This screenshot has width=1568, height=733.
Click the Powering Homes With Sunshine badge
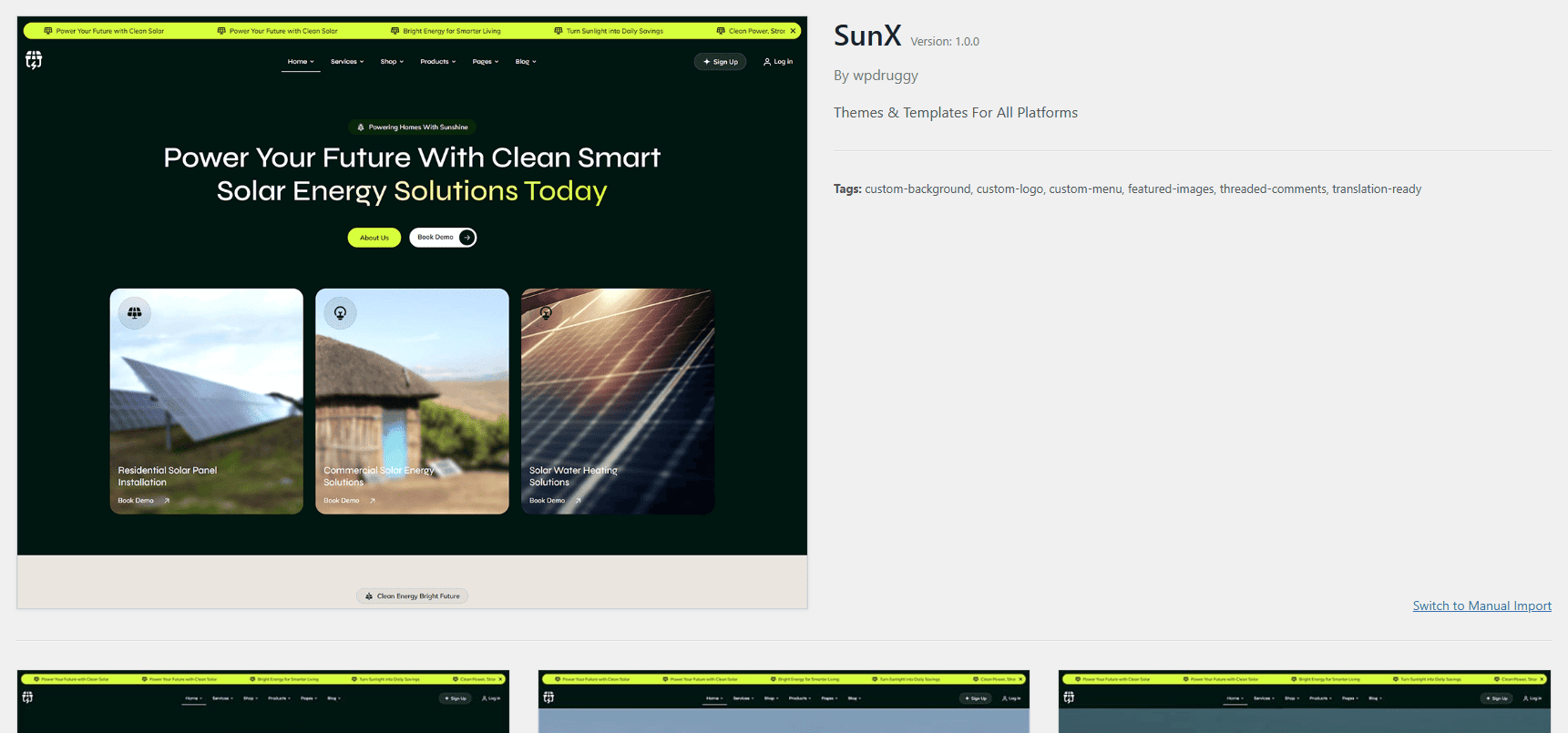click(413, 127)
